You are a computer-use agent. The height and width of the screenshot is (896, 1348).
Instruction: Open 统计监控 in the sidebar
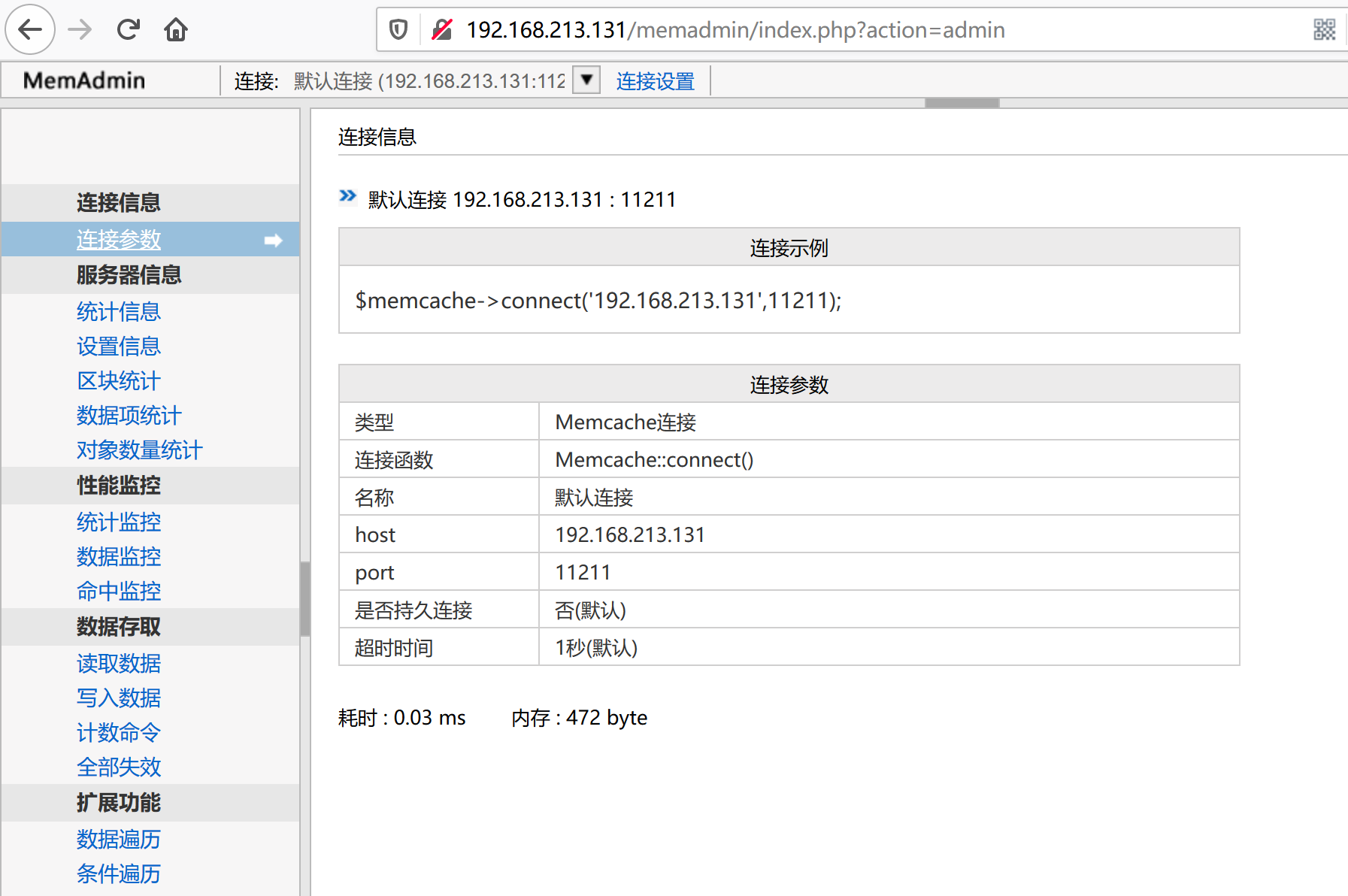tap(119, 522)
